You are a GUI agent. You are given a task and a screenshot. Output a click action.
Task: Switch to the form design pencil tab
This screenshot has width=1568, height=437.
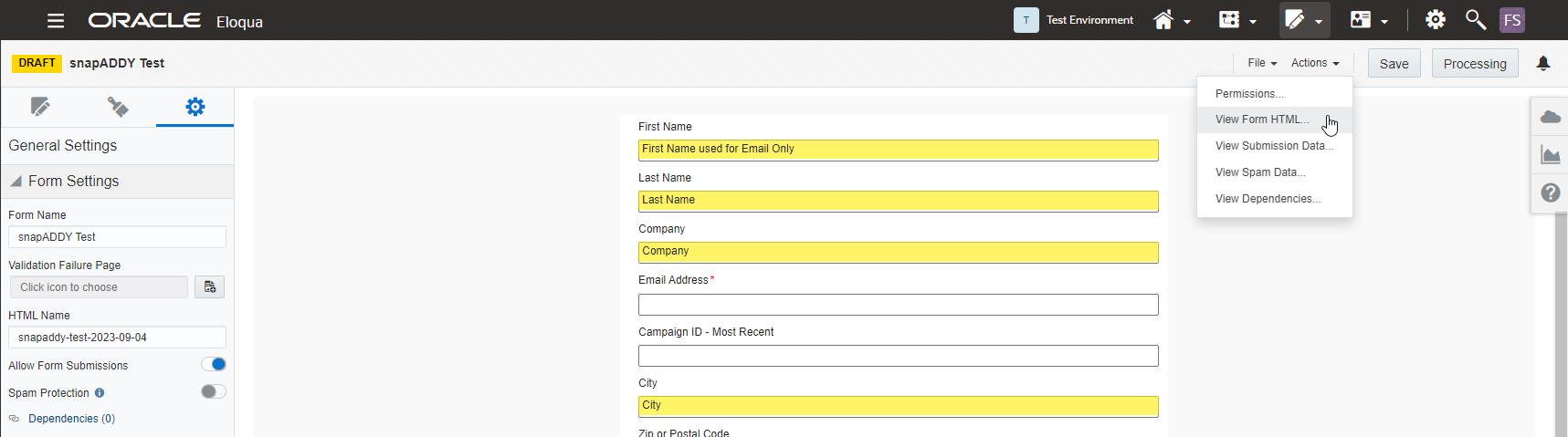40,107
